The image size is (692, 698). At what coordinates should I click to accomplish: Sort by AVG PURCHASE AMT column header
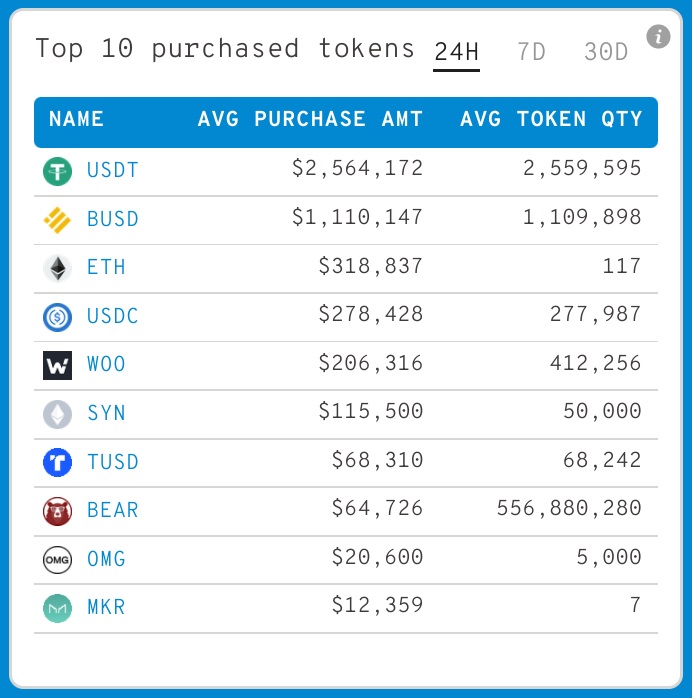(x=310, y=120)
